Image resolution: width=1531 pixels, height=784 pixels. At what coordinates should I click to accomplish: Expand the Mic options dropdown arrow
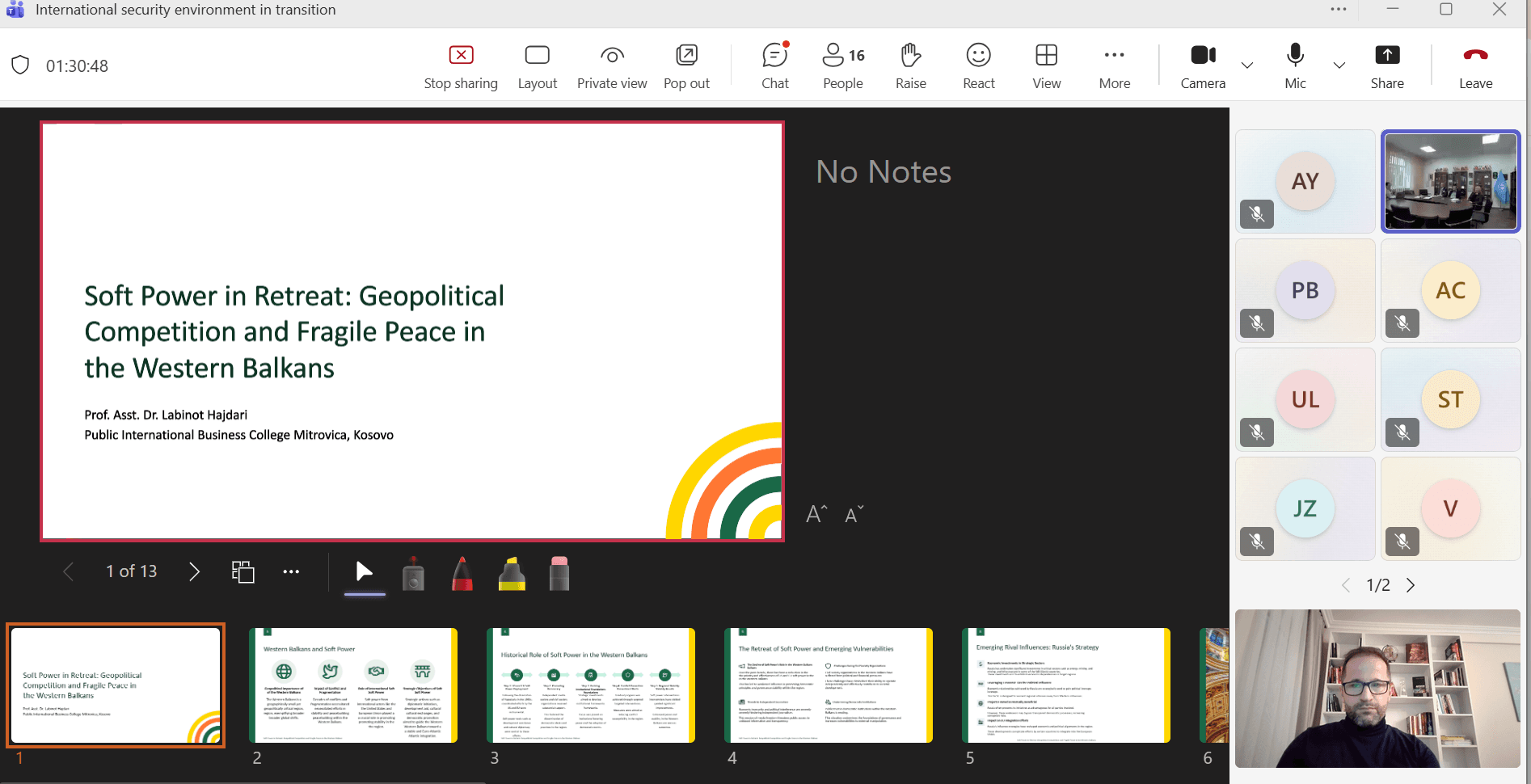(x=1339, y=65)
